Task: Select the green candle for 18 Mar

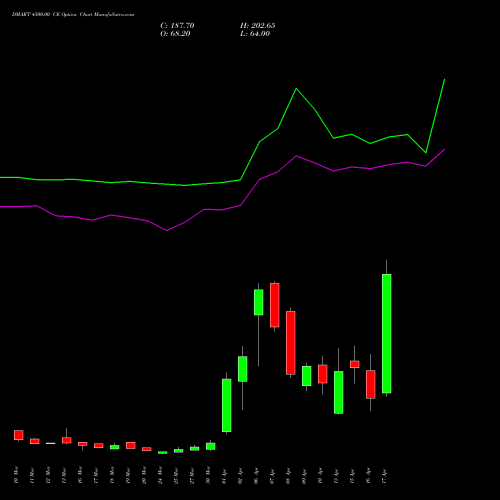Action: point(115,447)
